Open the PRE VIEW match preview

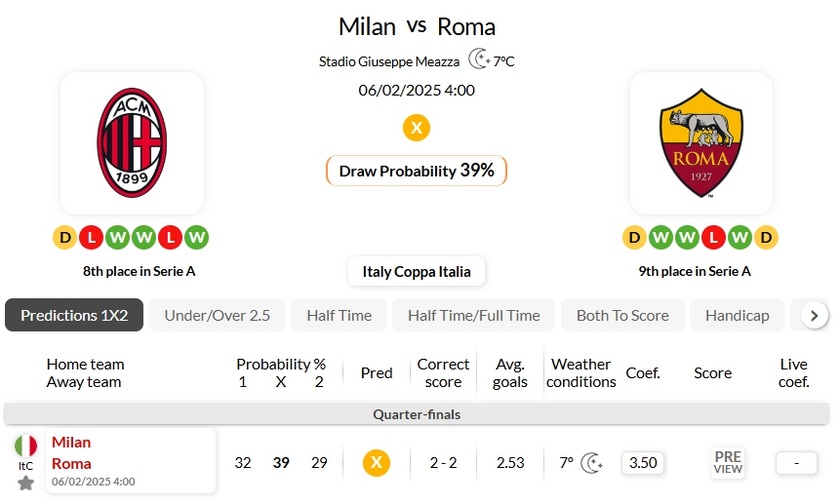click(x=728, y=462)
